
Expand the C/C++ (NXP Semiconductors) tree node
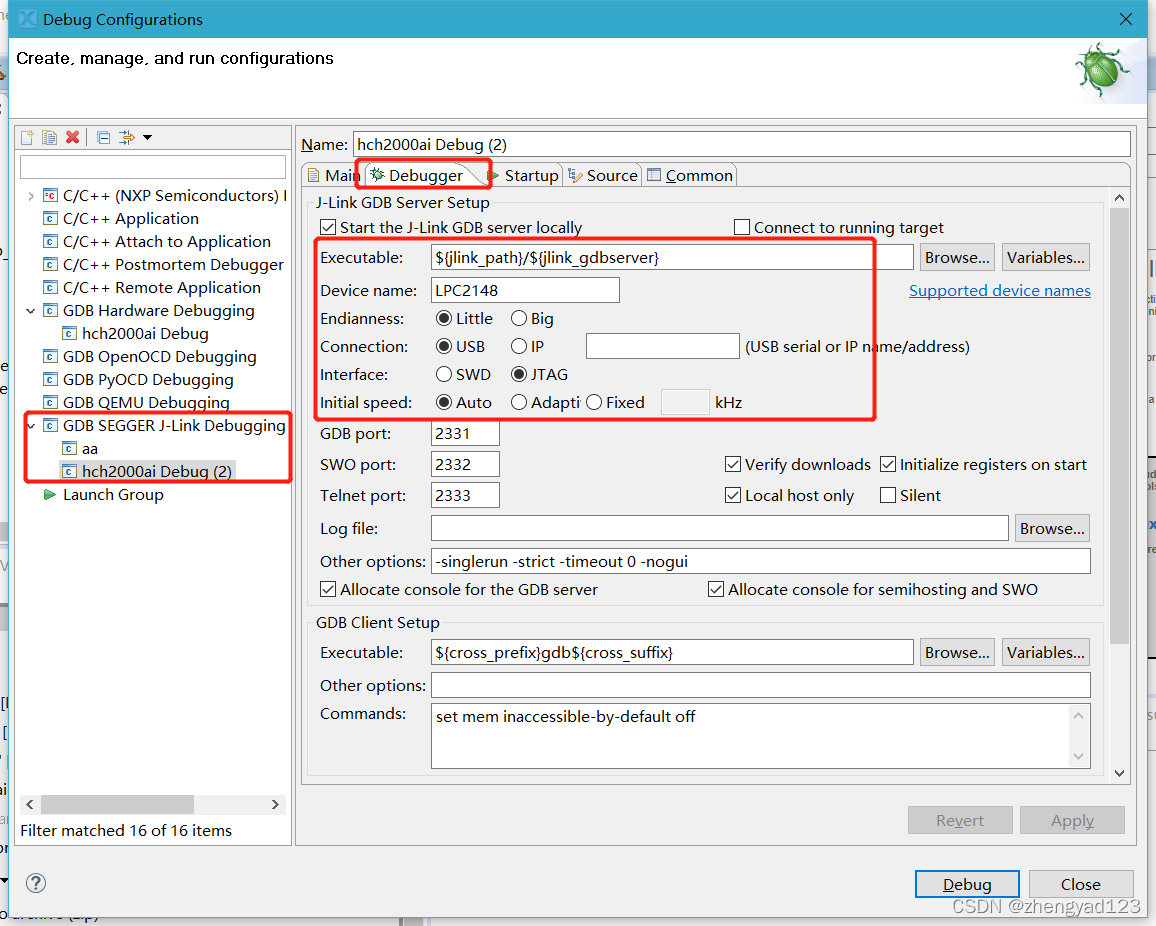(x=31, y=196)
